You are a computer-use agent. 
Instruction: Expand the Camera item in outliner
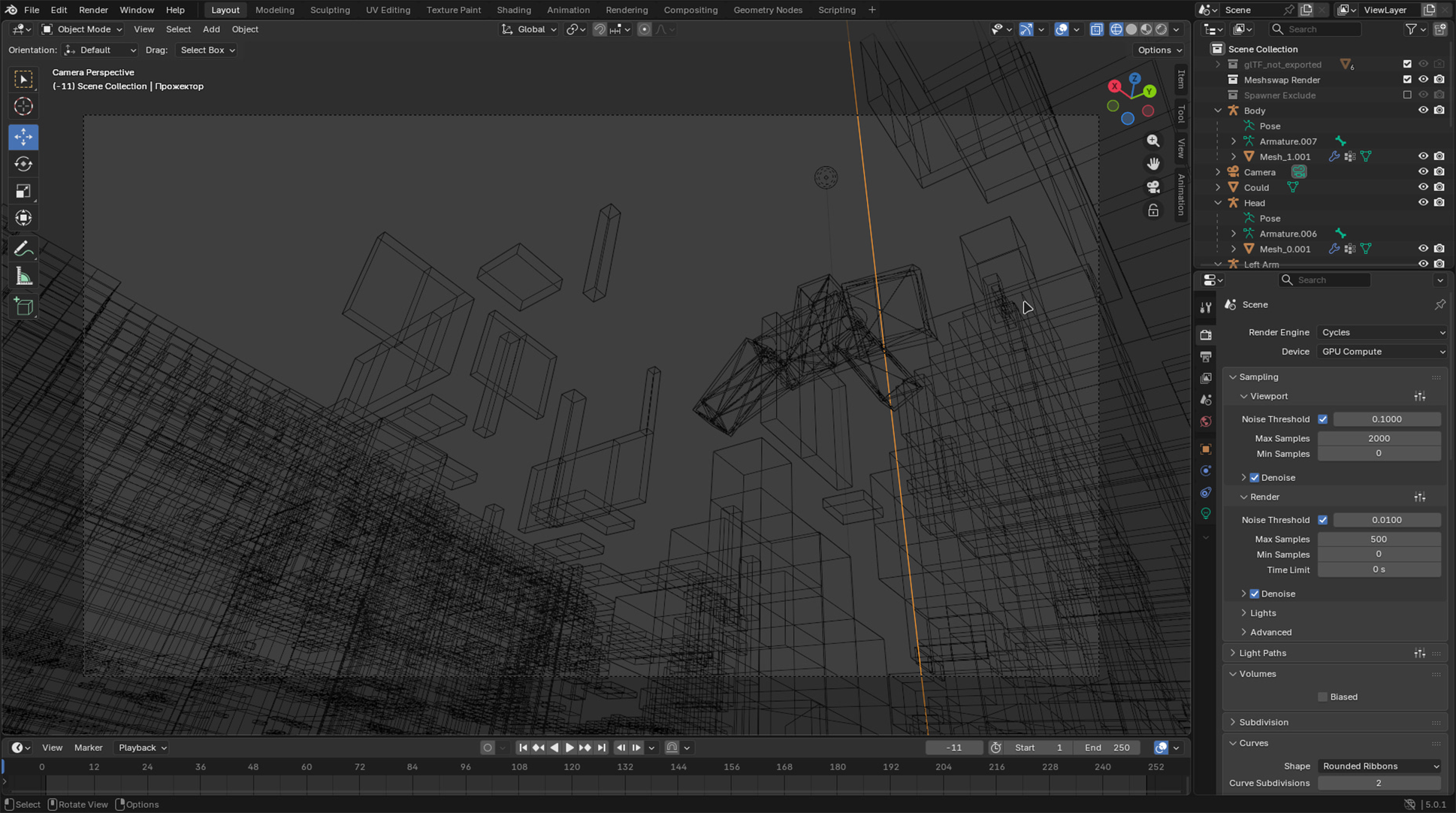coord(1218,172)
